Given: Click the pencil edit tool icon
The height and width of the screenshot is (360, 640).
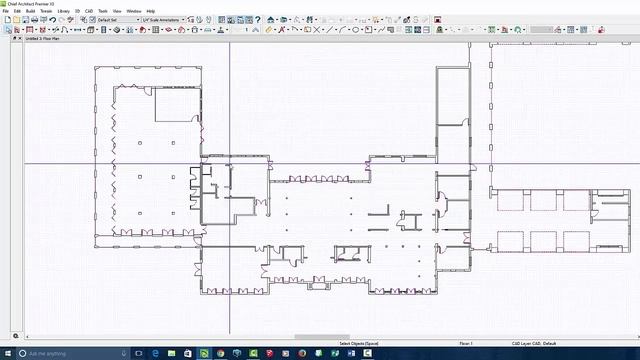Looking at the screenshot, I should (x=269, y=30).
